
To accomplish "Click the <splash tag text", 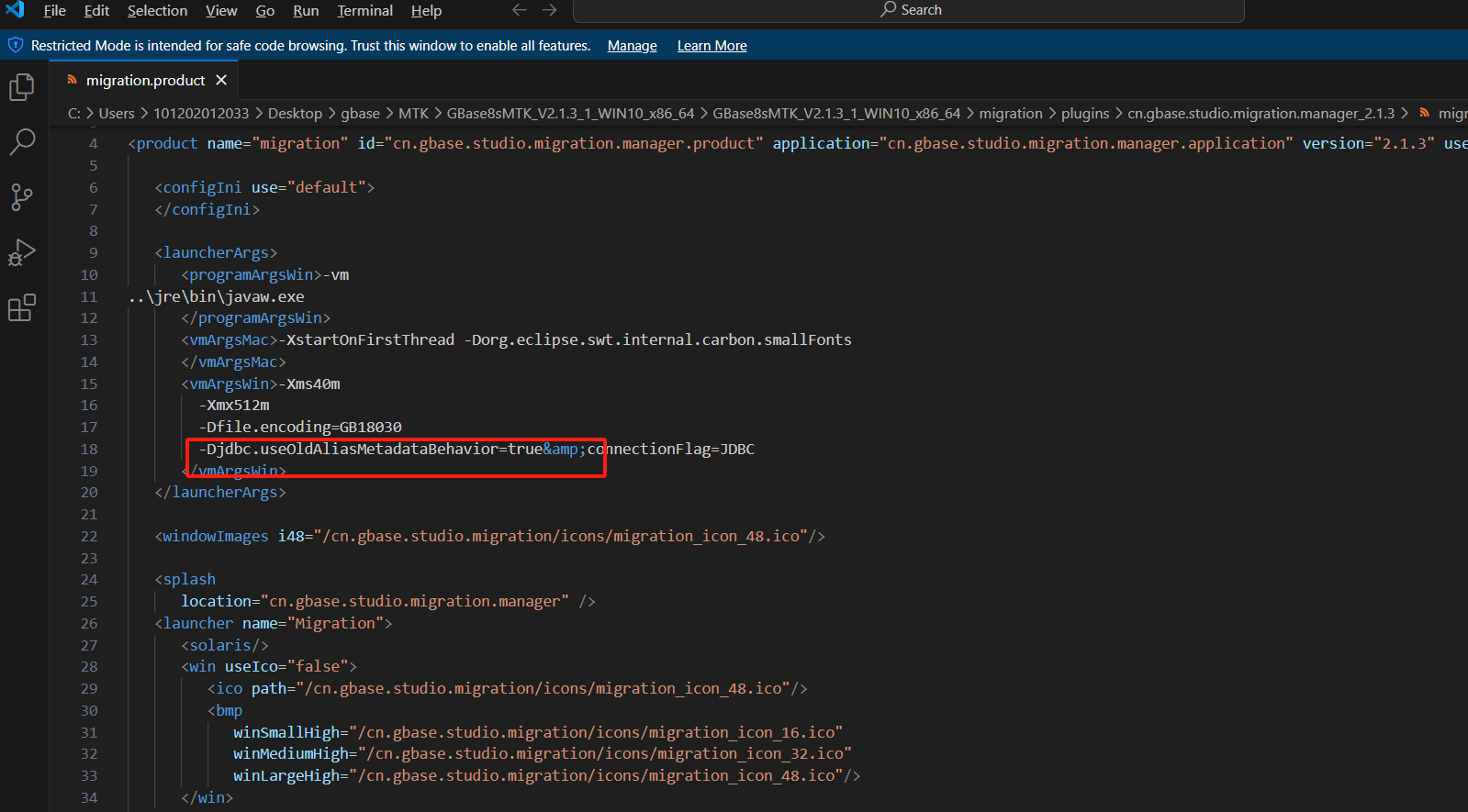I will pyautogui.click(x=185, y=580).
